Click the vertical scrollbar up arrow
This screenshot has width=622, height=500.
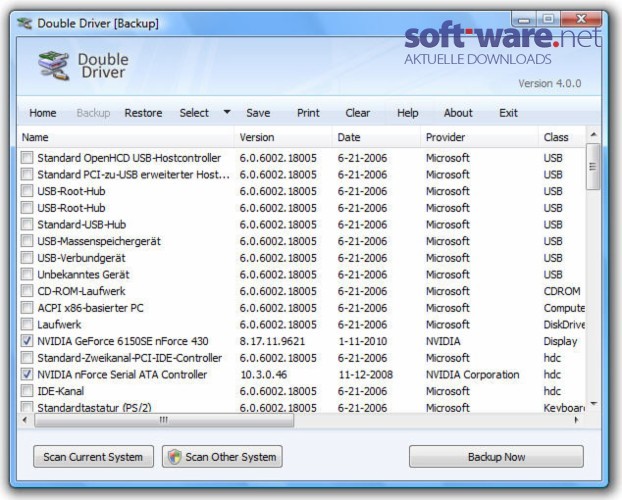(593, 135)
